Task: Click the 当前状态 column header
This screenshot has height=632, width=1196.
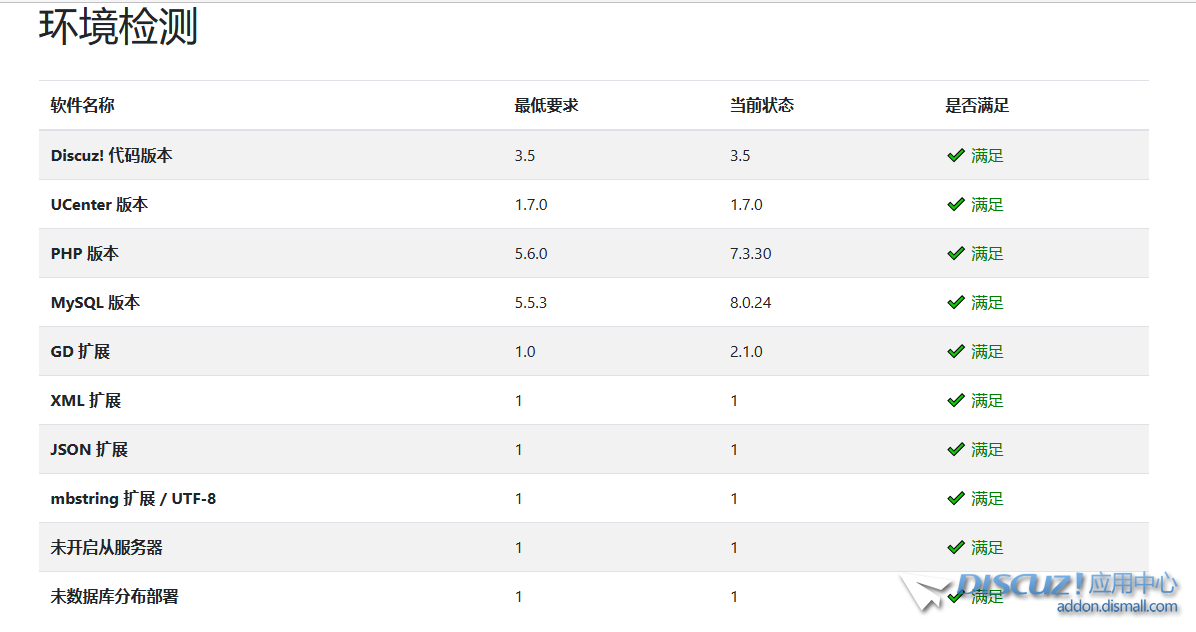Action: (762, 105)
